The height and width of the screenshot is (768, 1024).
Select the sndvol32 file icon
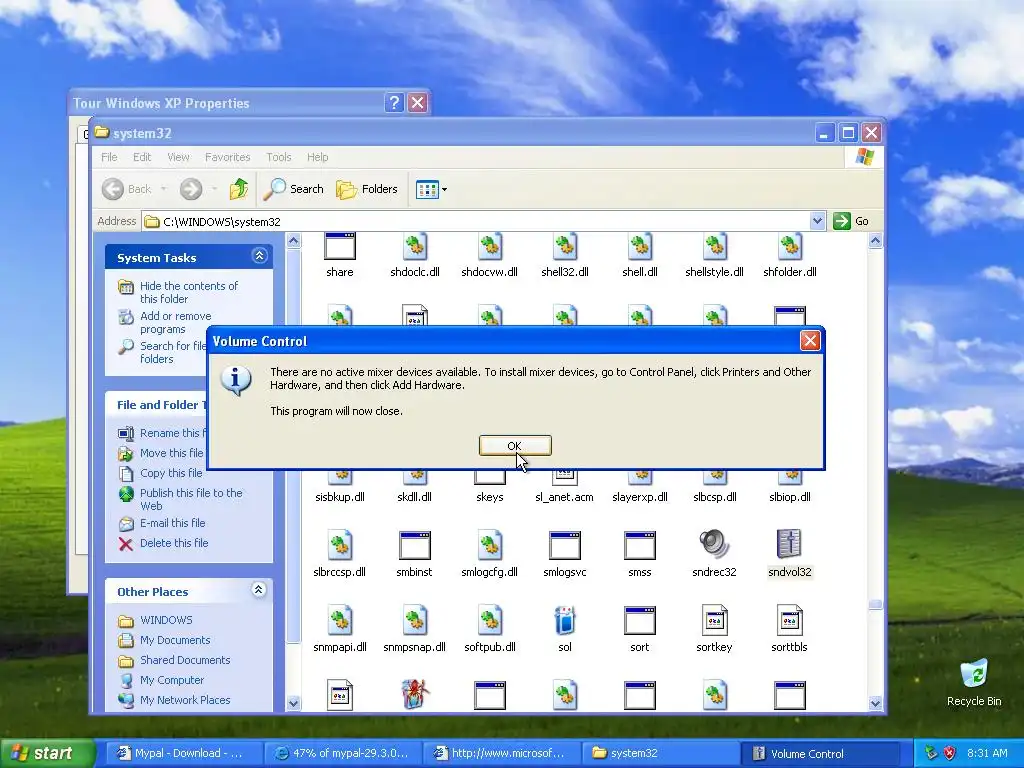[x=790, y=543]
